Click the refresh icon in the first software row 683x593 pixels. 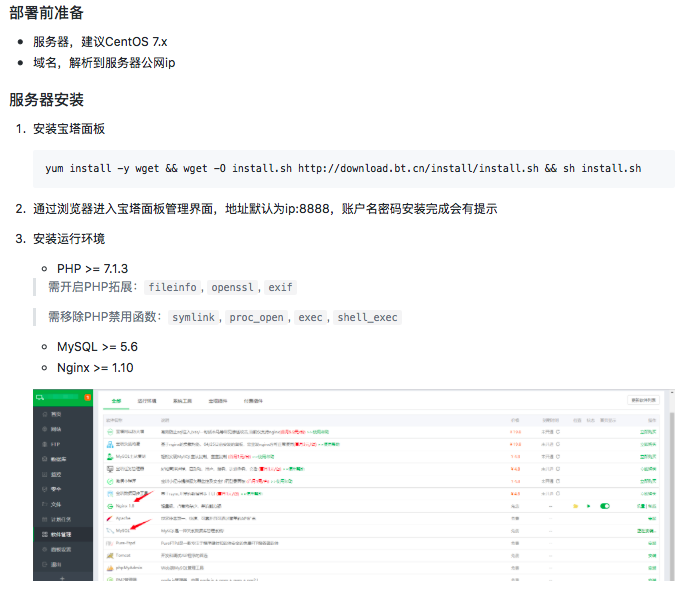tap(558, 432)
